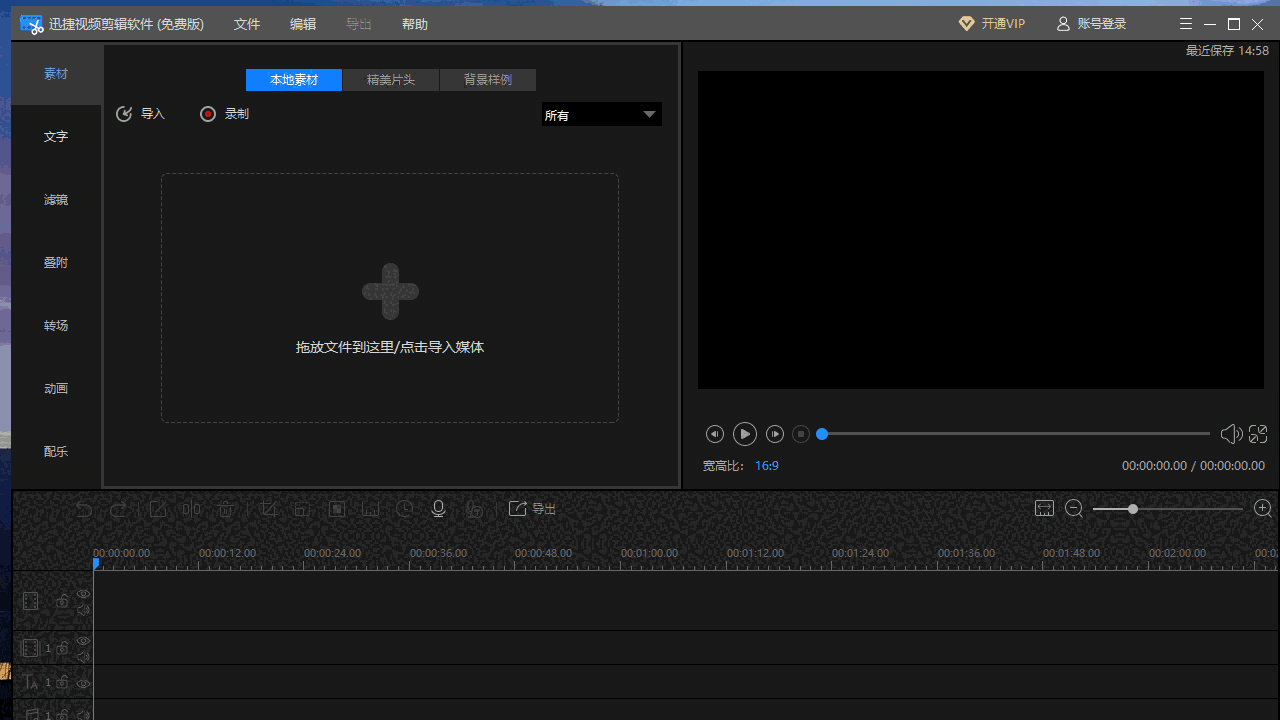This screenshot has width=1280, height=720.
Task: Click the fullscreen preview icon
Action: (1258, 434)
